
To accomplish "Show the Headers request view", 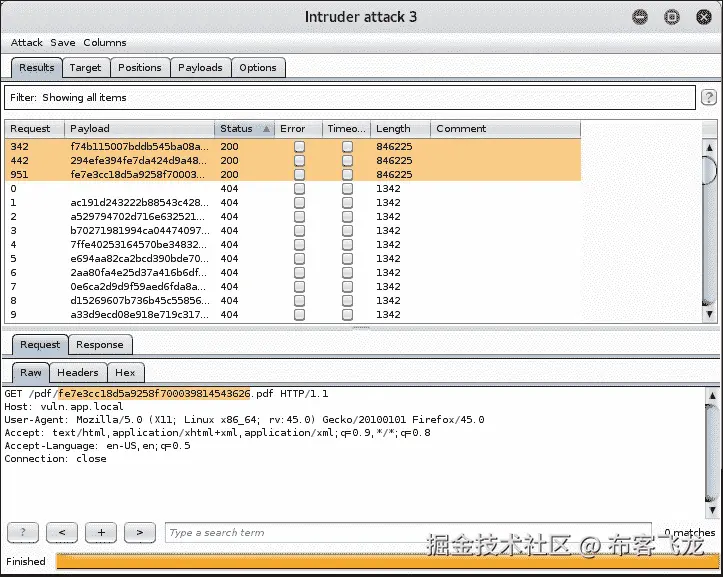I will [77, 373].
